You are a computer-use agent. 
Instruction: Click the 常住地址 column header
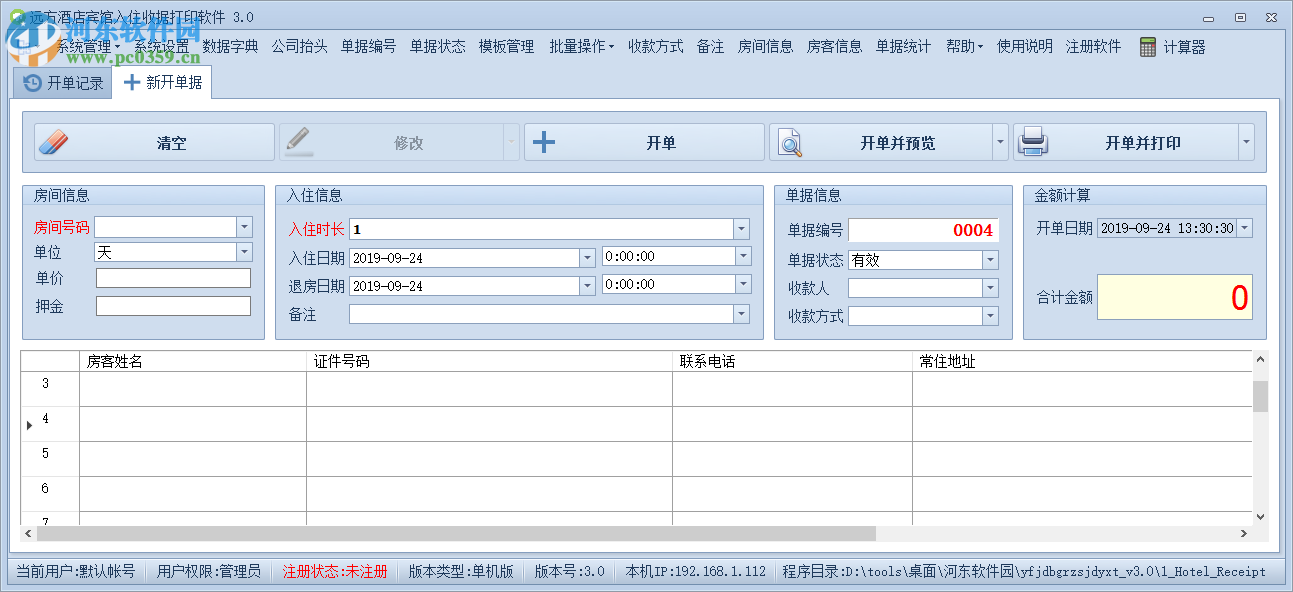click(1082, 361)
